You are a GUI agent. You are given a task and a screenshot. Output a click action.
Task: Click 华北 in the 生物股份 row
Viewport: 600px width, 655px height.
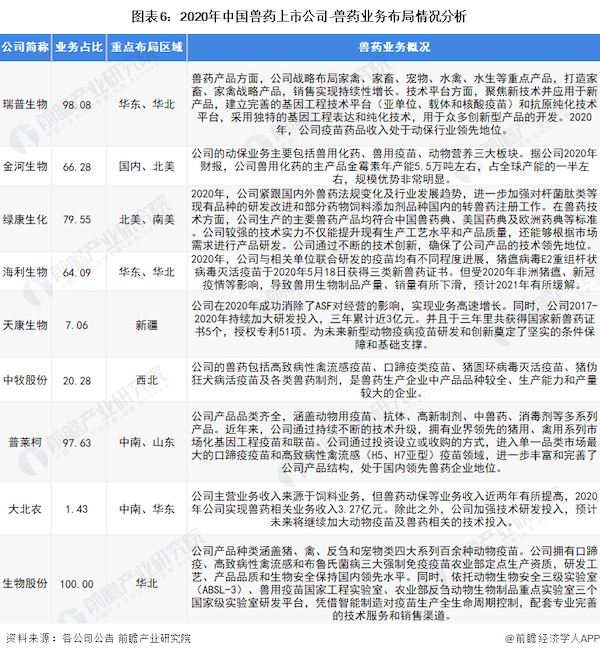point(147,584)
